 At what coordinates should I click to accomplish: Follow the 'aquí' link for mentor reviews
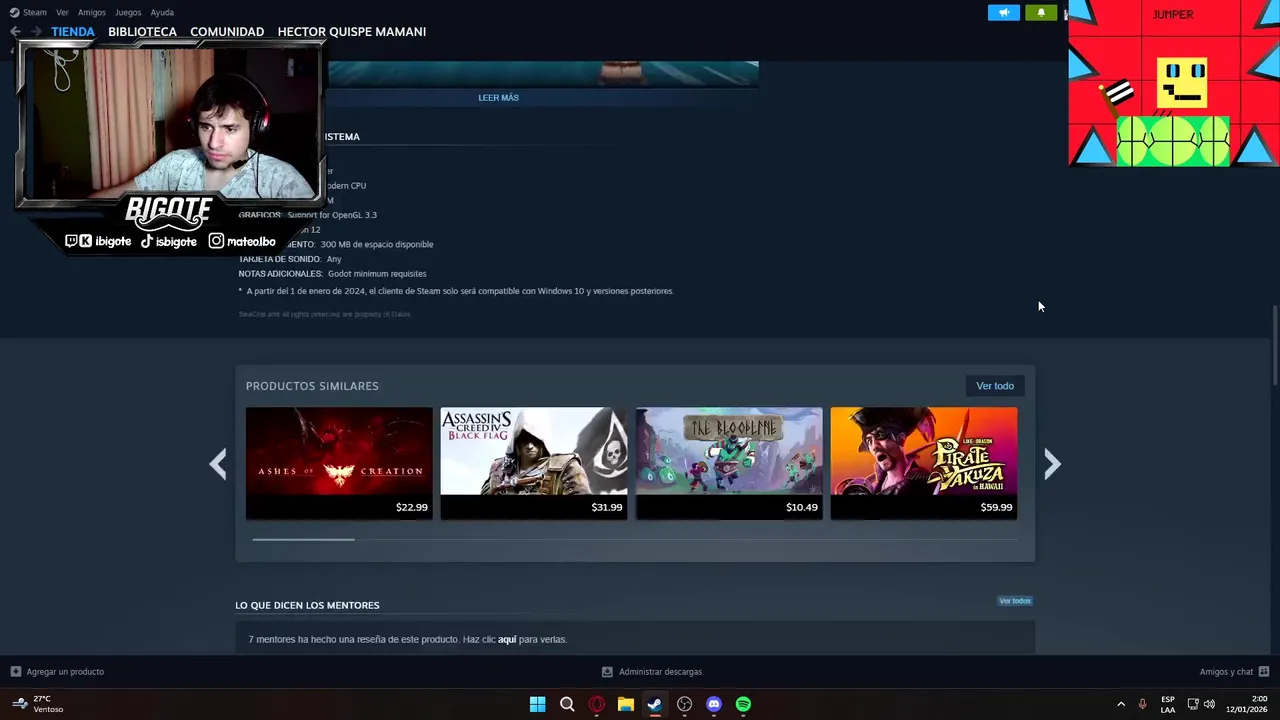click(507, 639)
